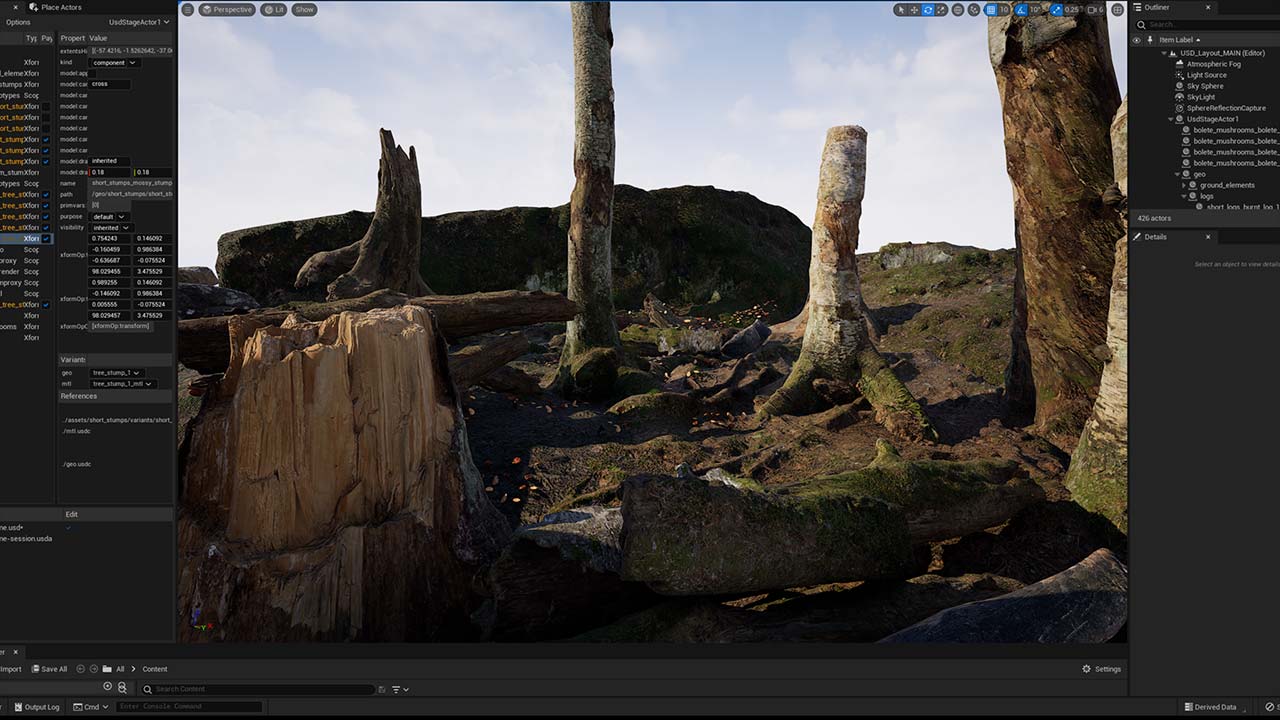Collapse the UsdStageActor1 tree item

1173,119
